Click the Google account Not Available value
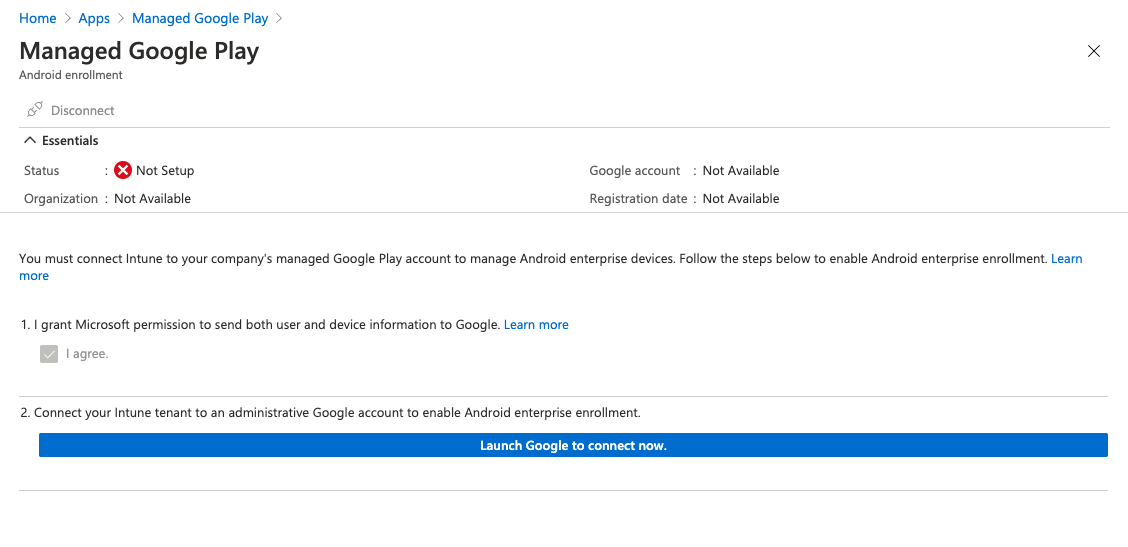The width and height of the screenshot is (1128, 547). point(741,171)
